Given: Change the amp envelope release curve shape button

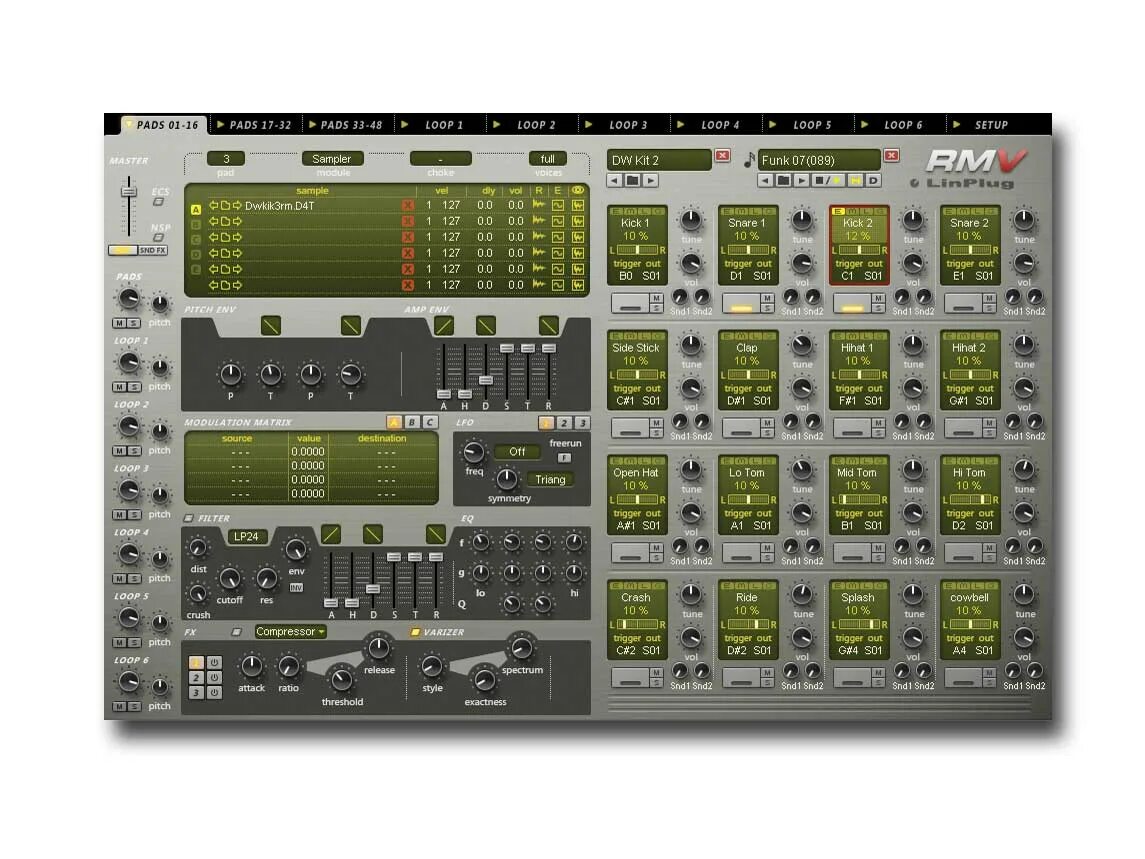Looking at the screenshot, I should [x=548, y=325].
